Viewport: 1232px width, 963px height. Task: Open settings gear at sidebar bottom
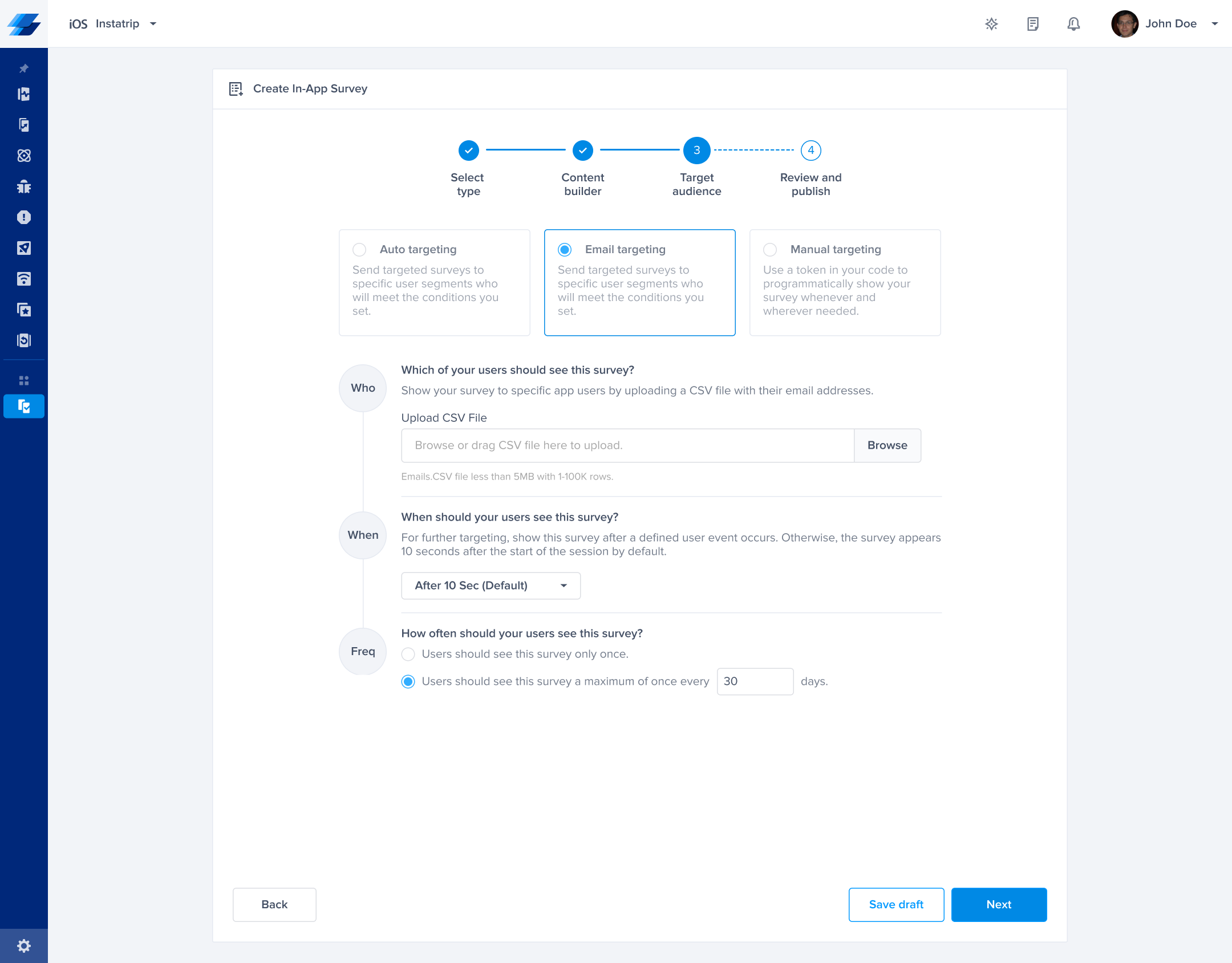(24, 946)
